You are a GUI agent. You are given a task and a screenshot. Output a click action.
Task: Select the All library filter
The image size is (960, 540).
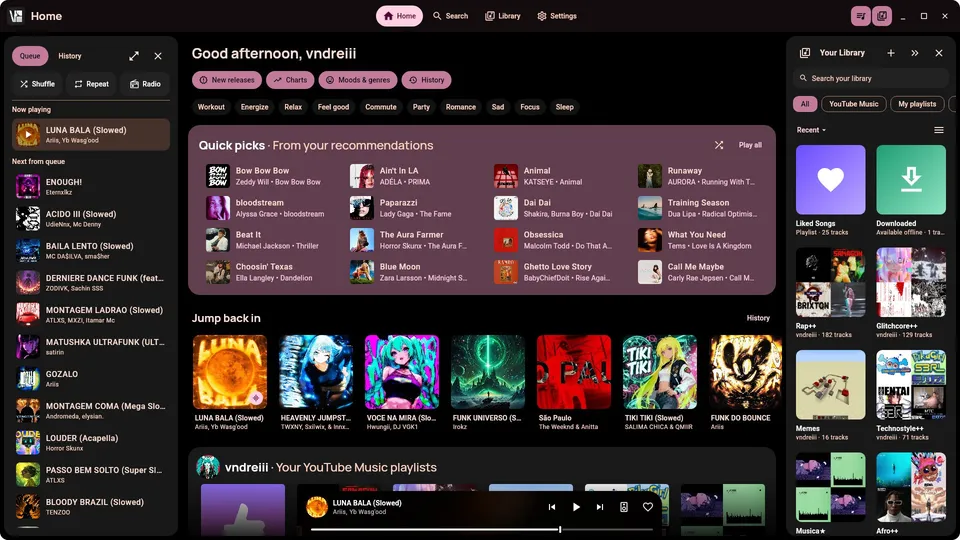click(805, 104)
